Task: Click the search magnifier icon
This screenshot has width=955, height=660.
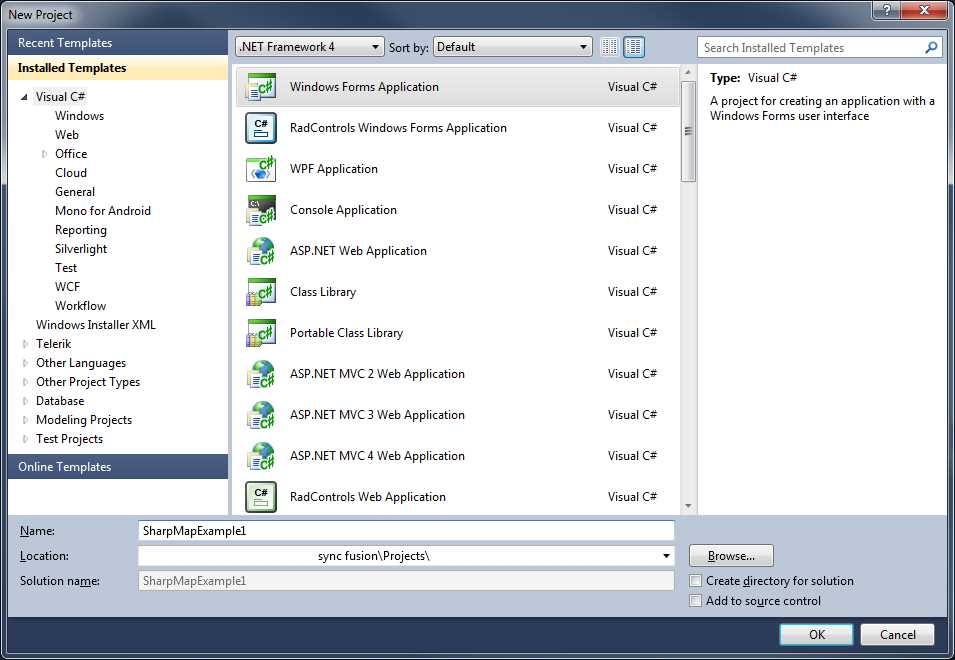Action: click(931, 47)
